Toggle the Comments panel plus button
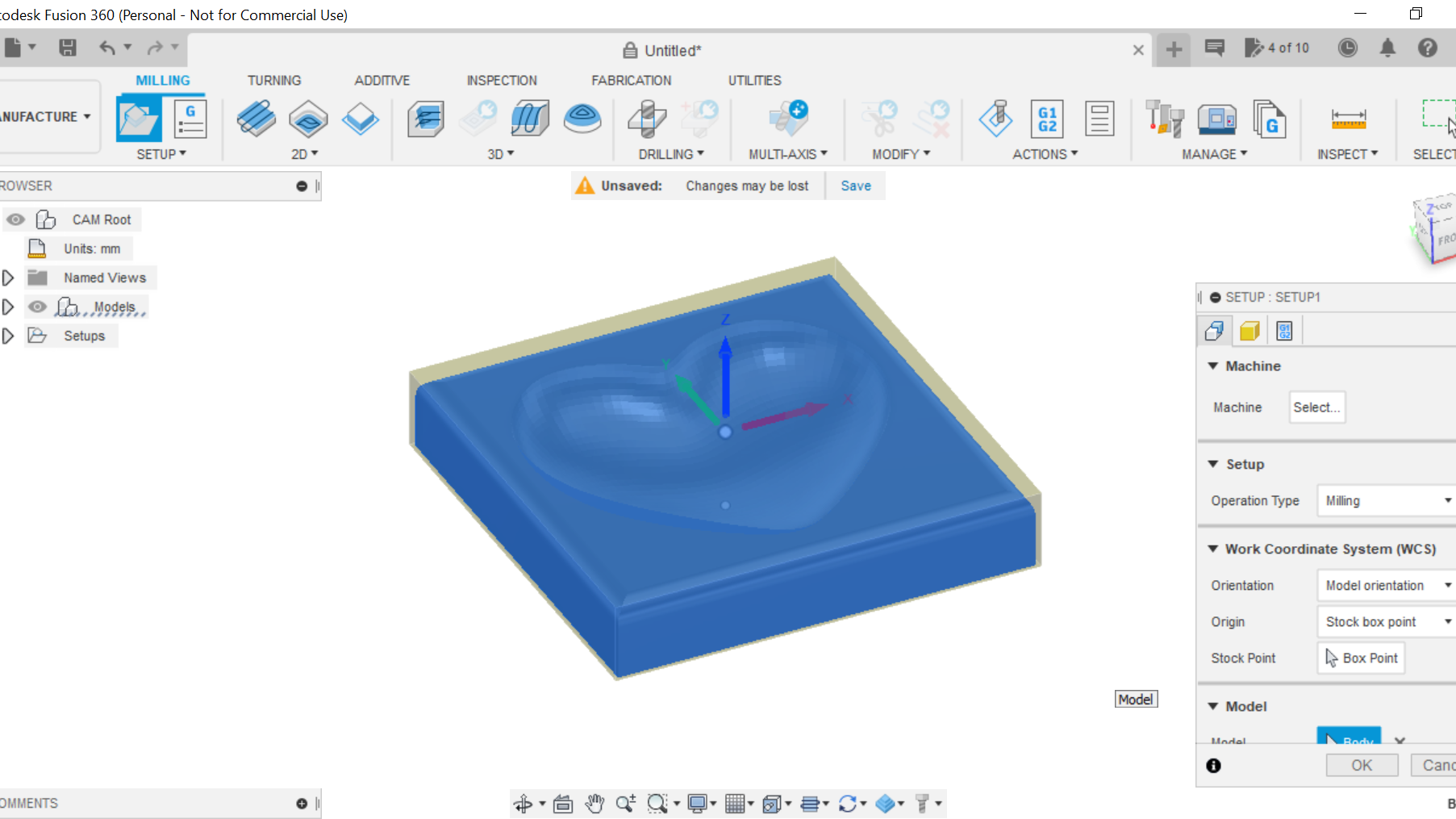This screenshot has height=819, width=1456. tap(302, 804)
